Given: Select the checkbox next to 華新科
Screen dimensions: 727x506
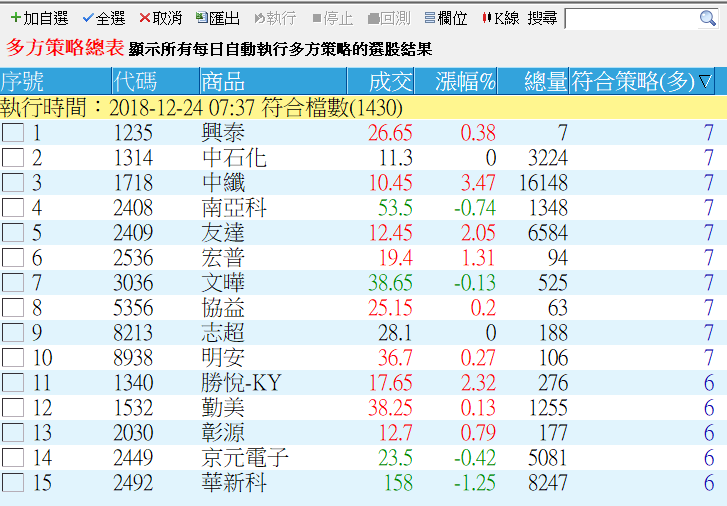Looking at the screenshot, I should click(x=13, y=483).
